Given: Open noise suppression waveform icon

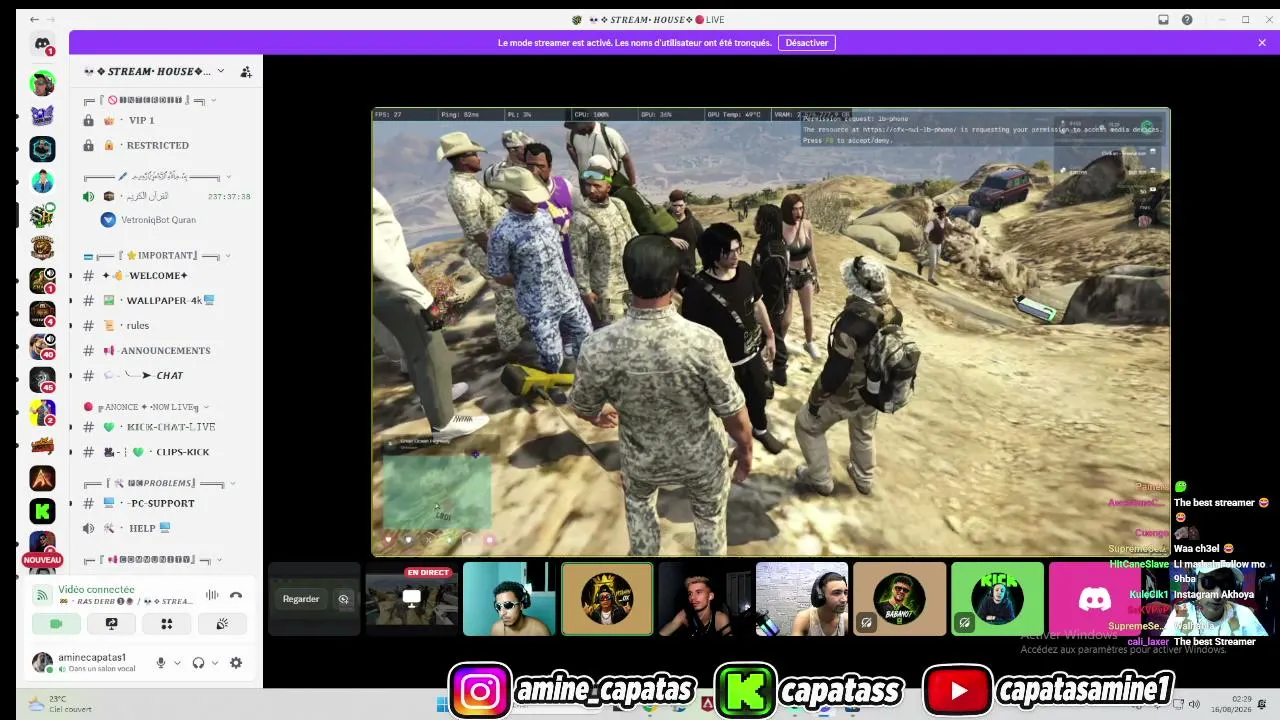Looking at the screenshot, I should click(x=212, y=595).
